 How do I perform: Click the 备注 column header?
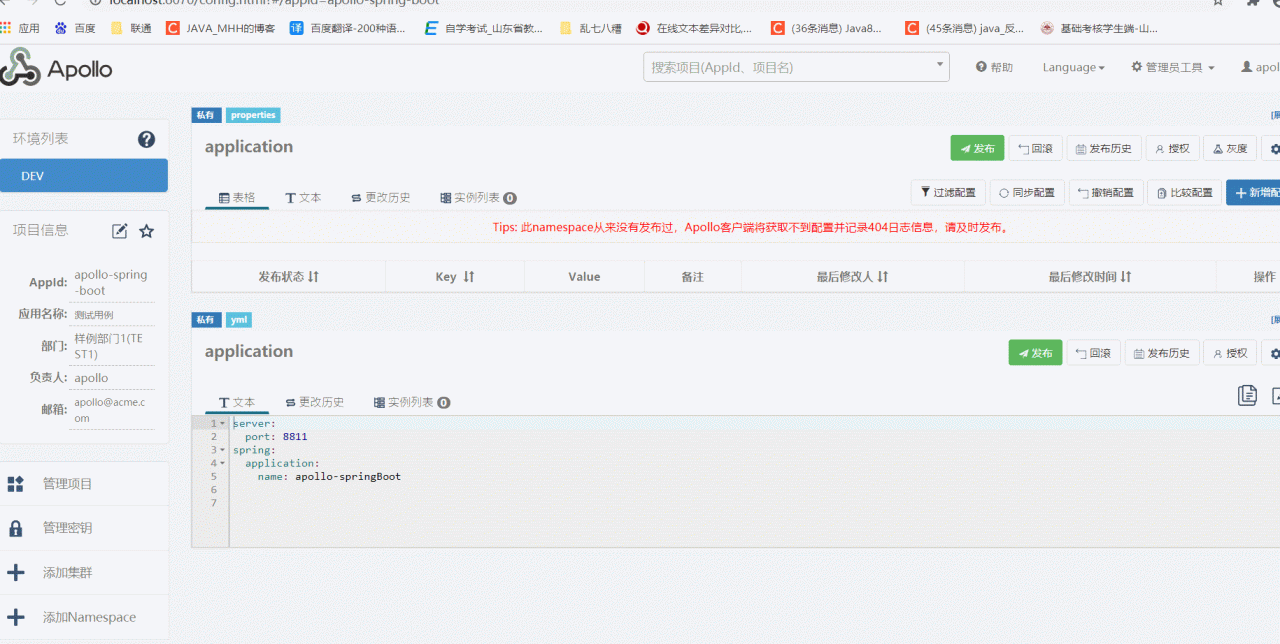pyautogui.click(x=692, y=277)
